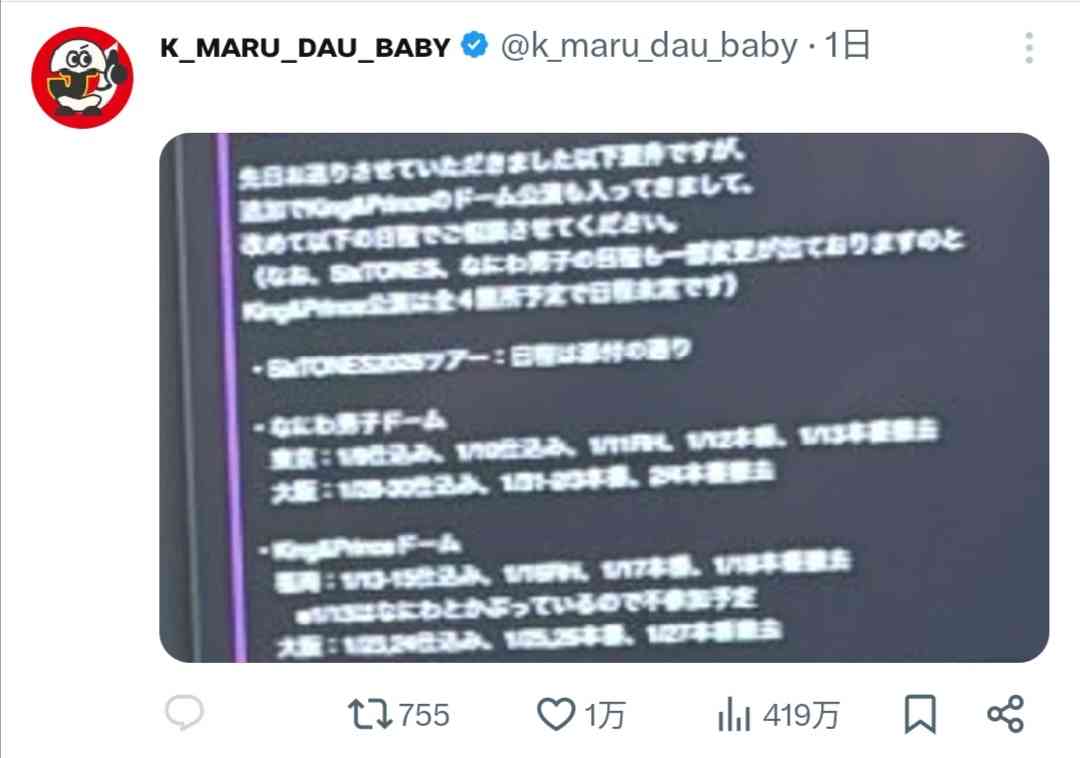Click the first blurred text line in the photo
This screenshot has height=758, width=1080.
pos(490,165)
